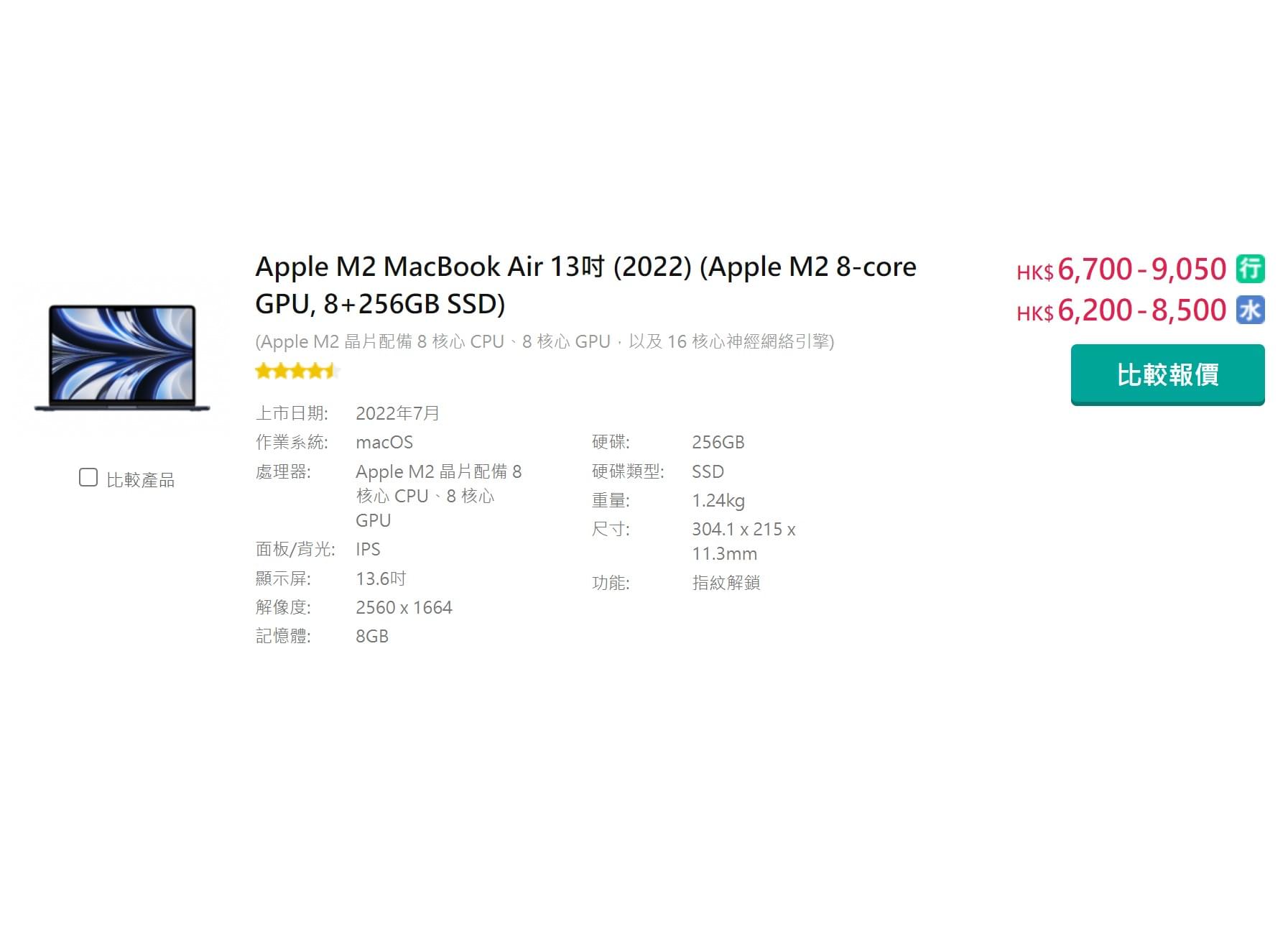Click the blue 水 parallel-import badge
The image size is (1288, 927).
tap(1249, 310)
